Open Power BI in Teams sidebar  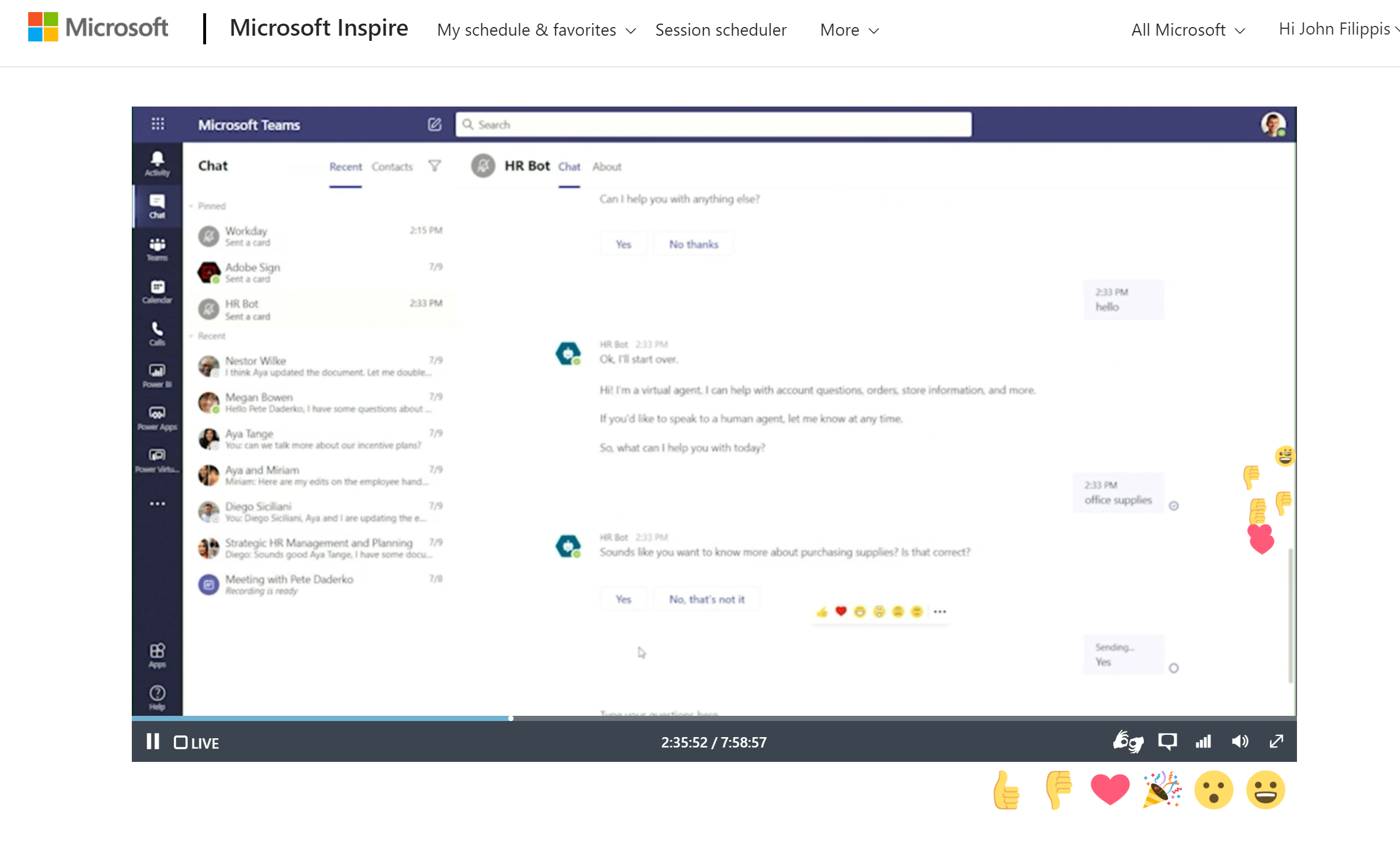point(157,375)
